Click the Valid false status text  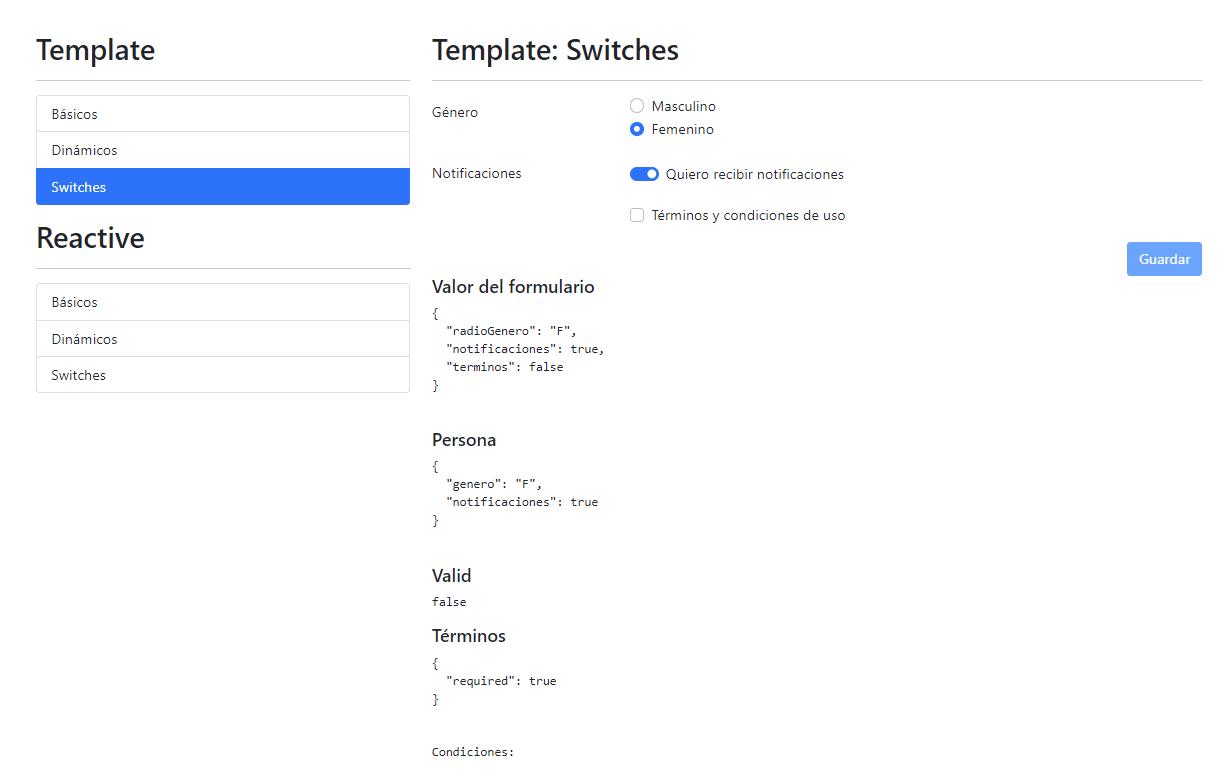click(448, 601)
